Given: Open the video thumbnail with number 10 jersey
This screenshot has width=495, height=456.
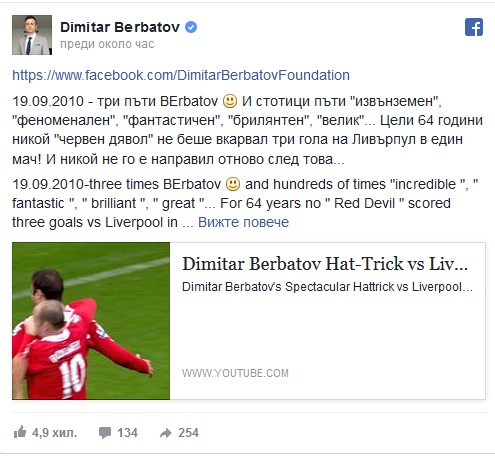Looking at the screenshot, I should pos(91,321).
